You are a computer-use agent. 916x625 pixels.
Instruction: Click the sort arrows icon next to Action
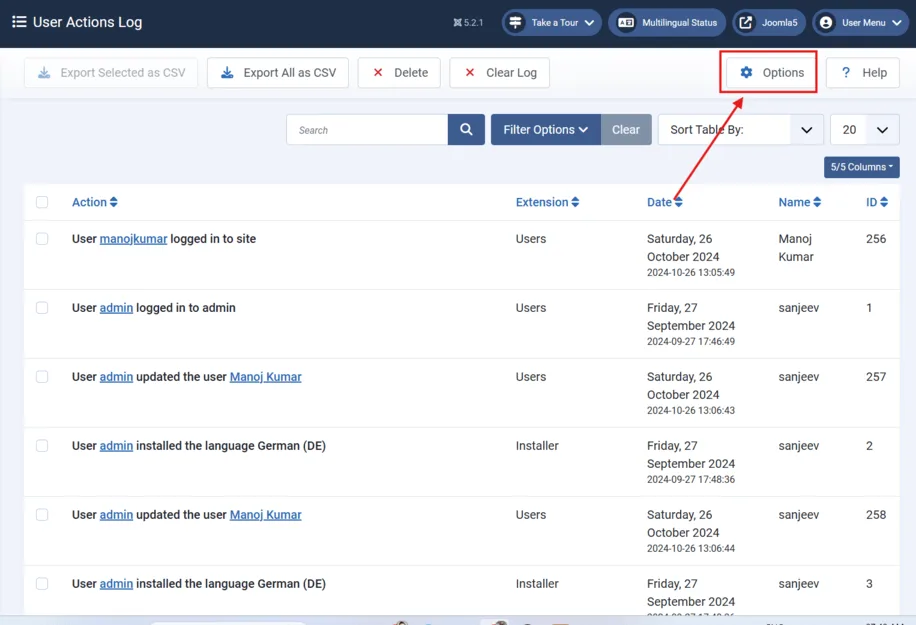(x=114, y=202)
